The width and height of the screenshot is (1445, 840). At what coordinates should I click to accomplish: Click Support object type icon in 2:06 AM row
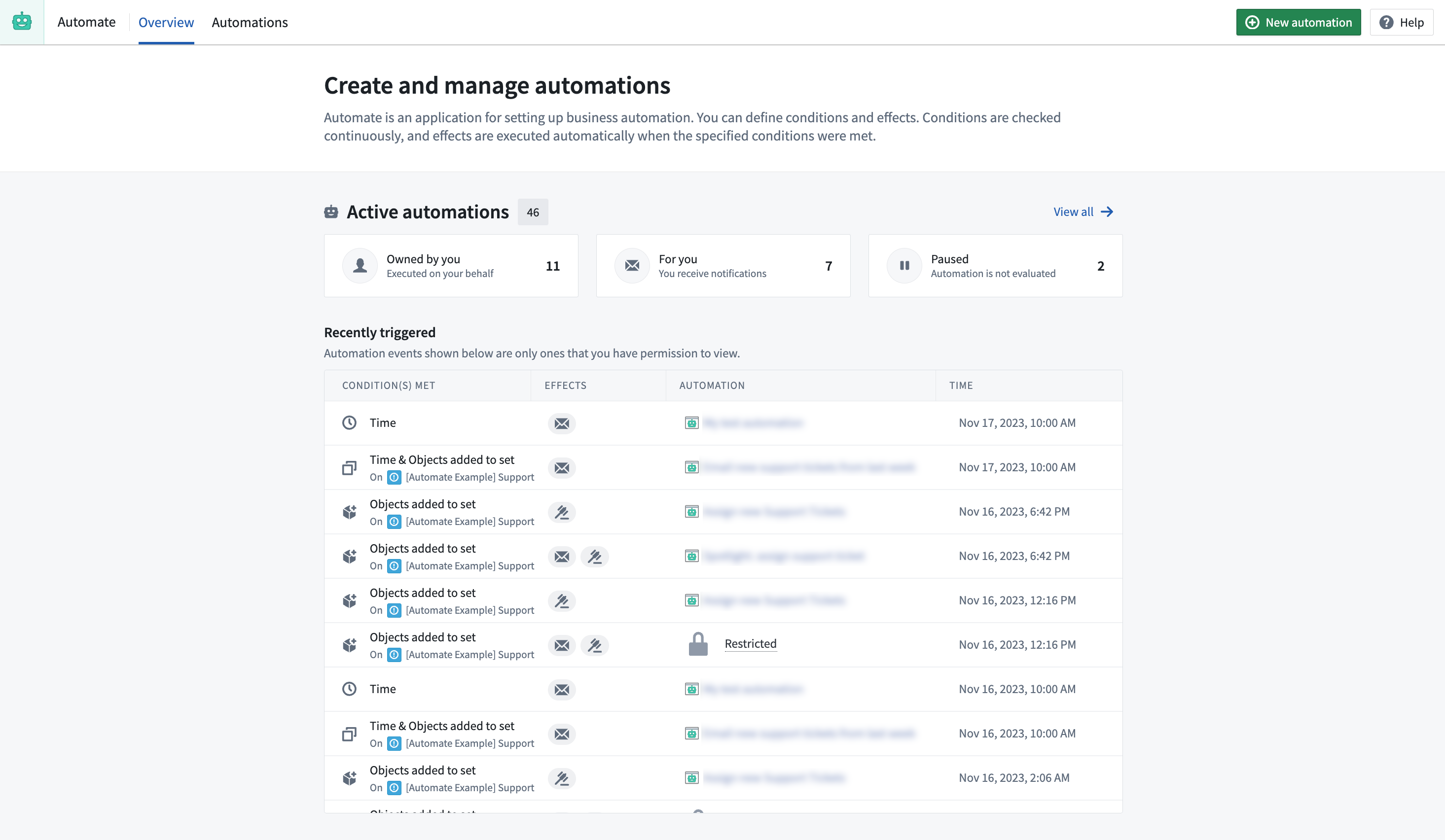coord(394,788)
